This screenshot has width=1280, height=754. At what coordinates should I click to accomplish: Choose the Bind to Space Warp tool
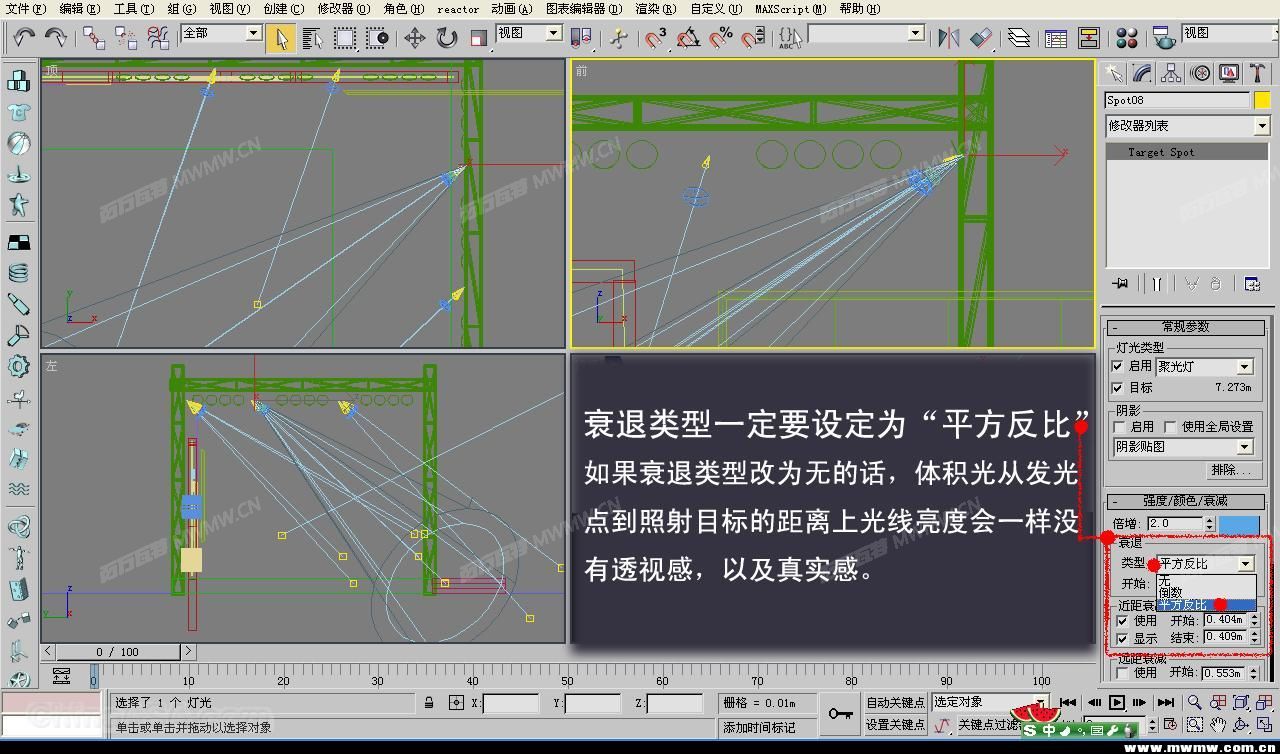click(158, 37)
